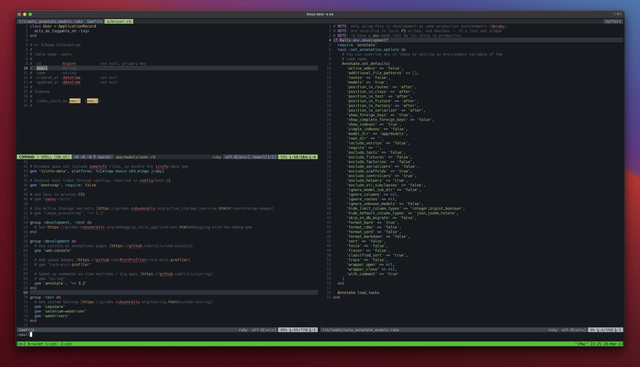The height and width of the screenshot is (367, 640).
Task: Click the last highlighted email match on line 17
Action: pos(92,101)
